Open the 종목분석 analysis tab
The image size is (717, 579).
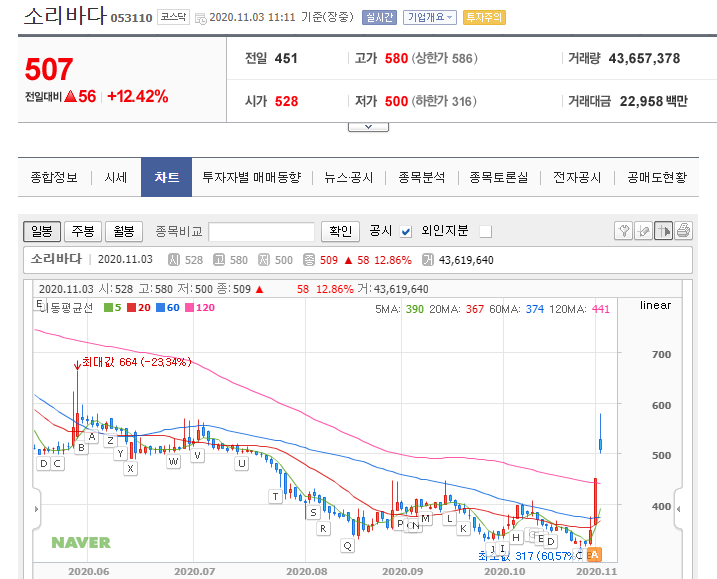click(x=422, y=177)
